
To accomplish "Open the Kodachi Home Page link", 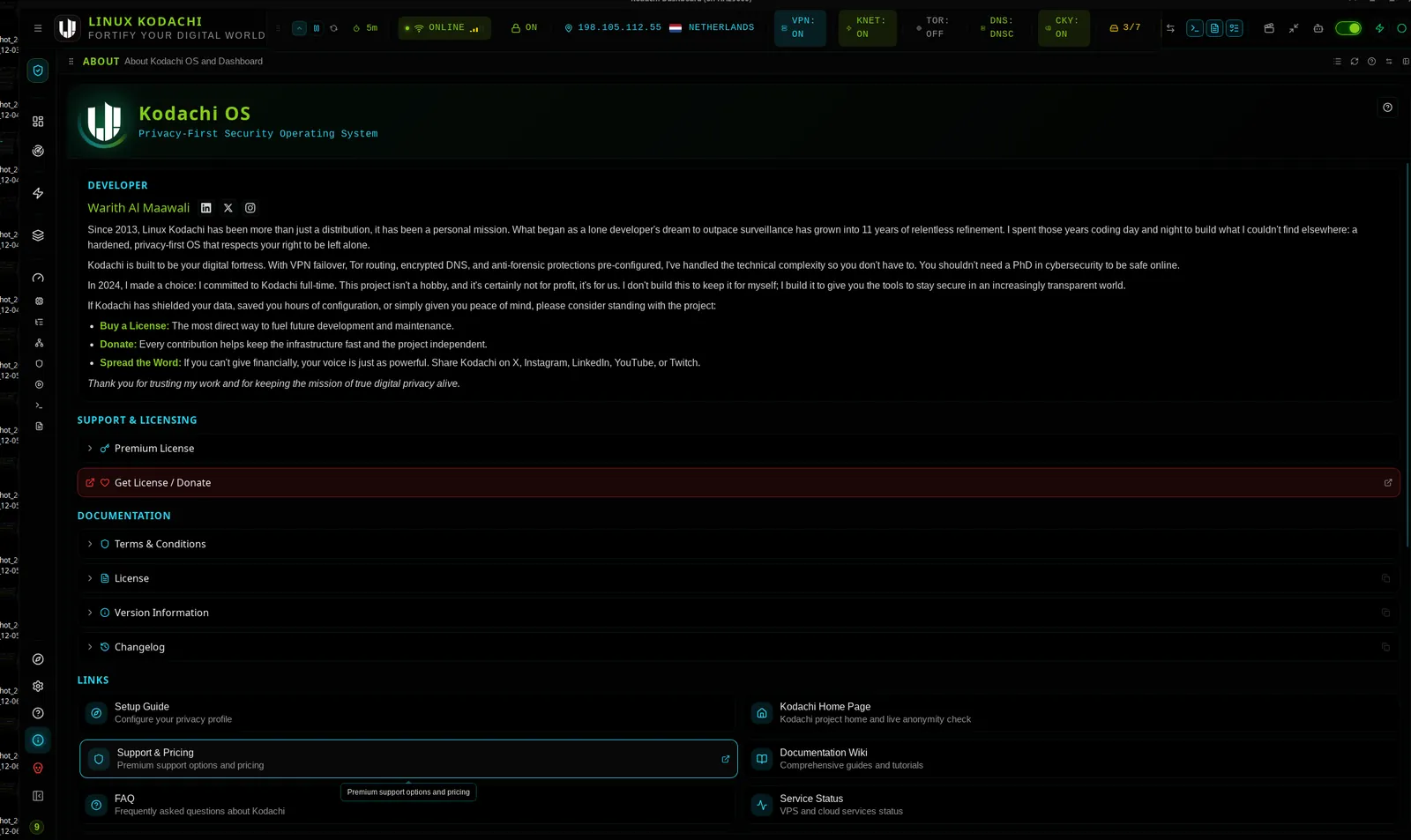I will (x=1073, y=713).
